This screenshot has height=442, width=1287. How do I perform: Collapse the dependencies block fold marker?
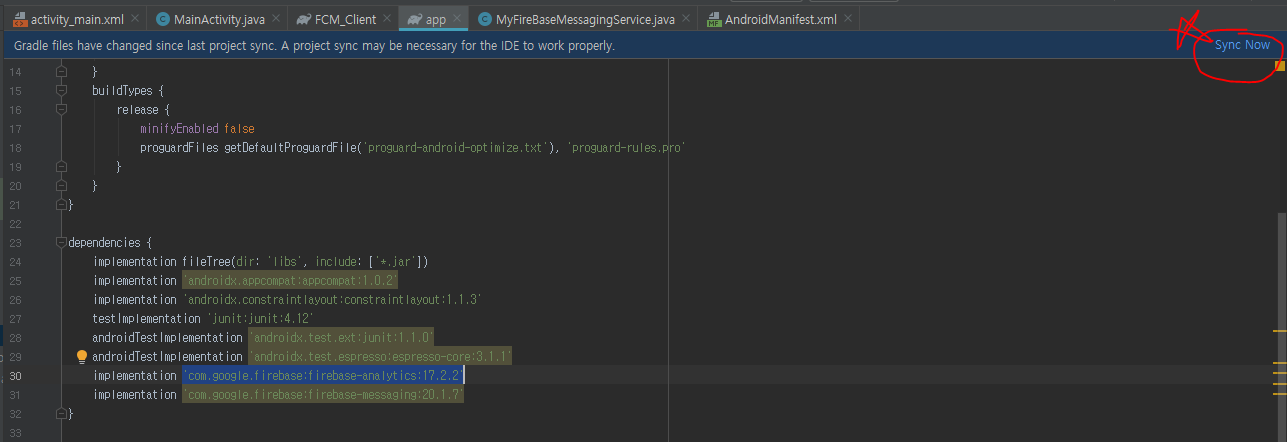pos(61,242)
